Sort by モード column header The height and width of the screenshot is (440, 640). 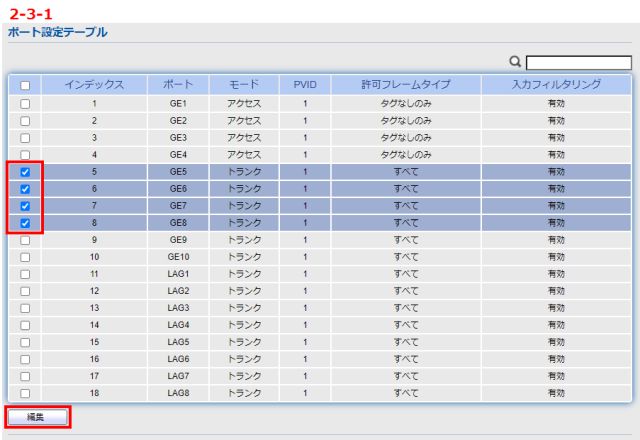244,85
